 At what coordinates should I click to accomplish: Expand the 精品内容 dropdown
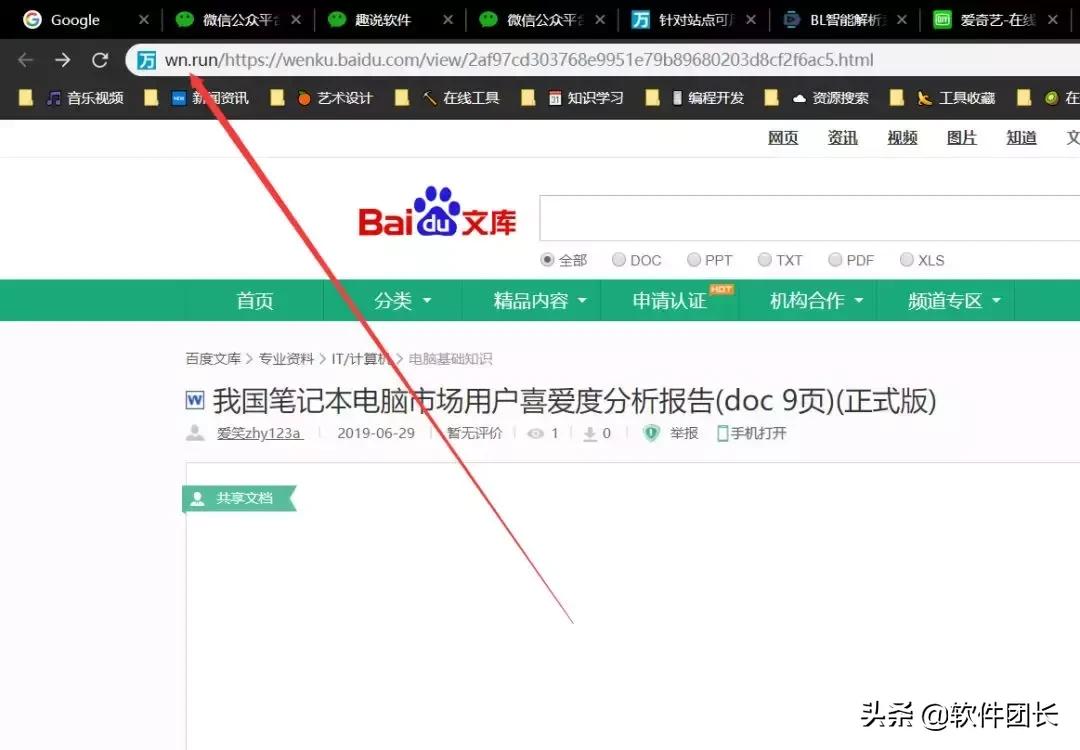531,300
